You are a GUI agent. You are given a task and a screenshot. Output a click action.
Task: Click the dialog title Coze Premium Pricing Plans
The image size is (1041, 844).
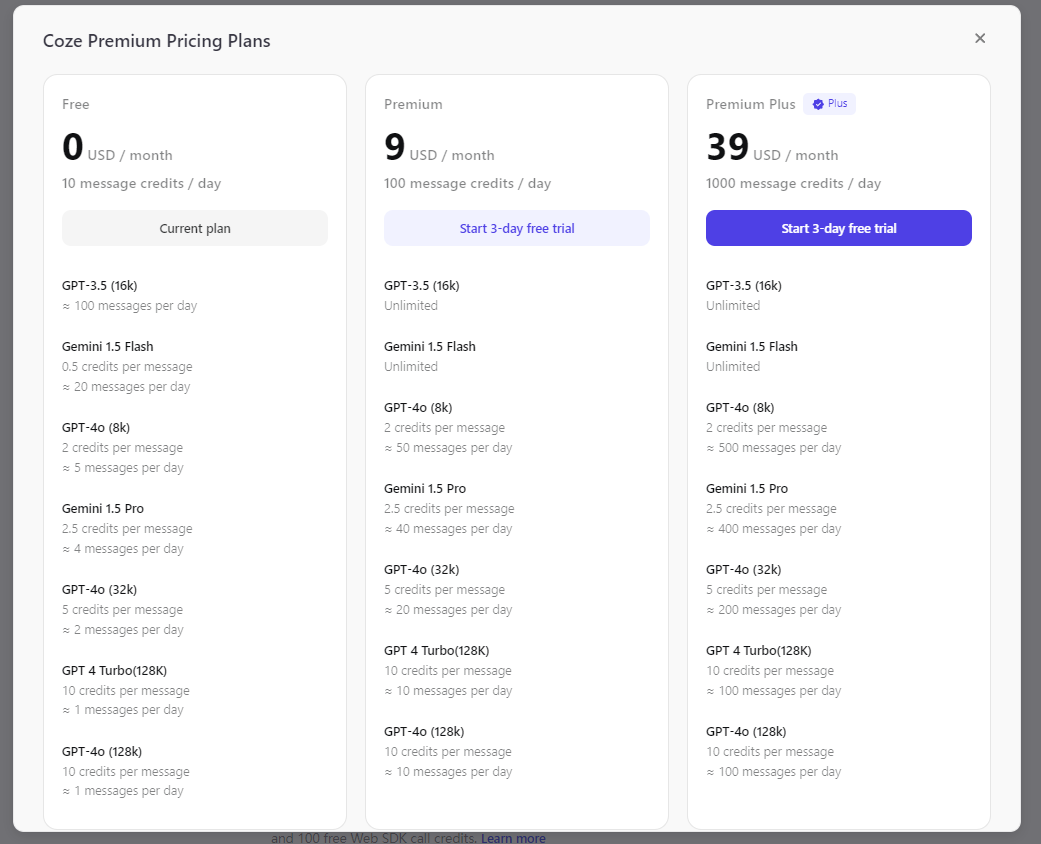[156, 41]
